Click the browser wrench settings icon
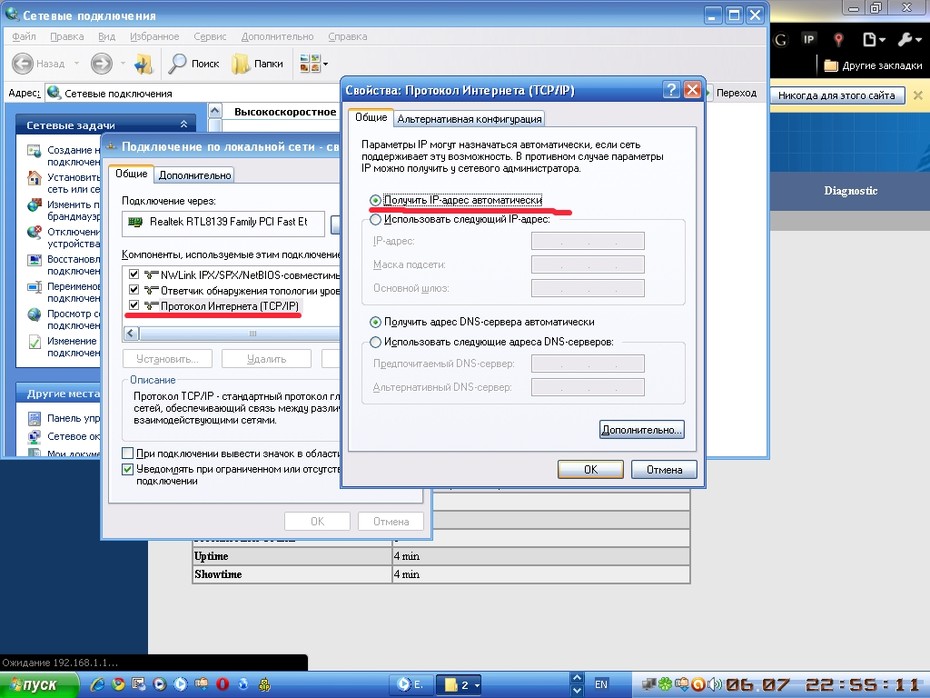The height and width of the screenshot is (698, 930). (906, 40)
